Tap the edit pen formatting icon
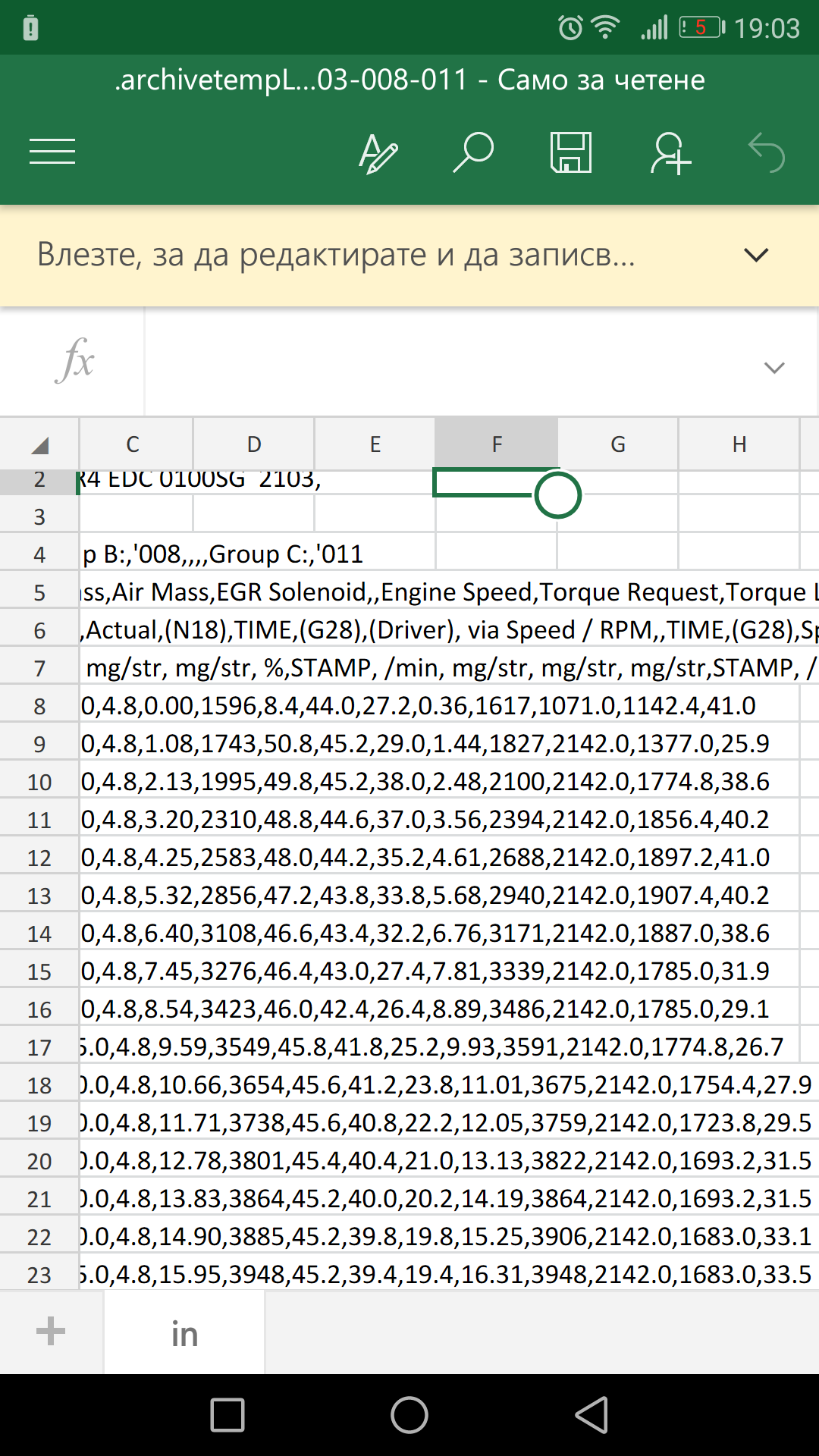This screenshot has height=1456, width=819. 377,153
